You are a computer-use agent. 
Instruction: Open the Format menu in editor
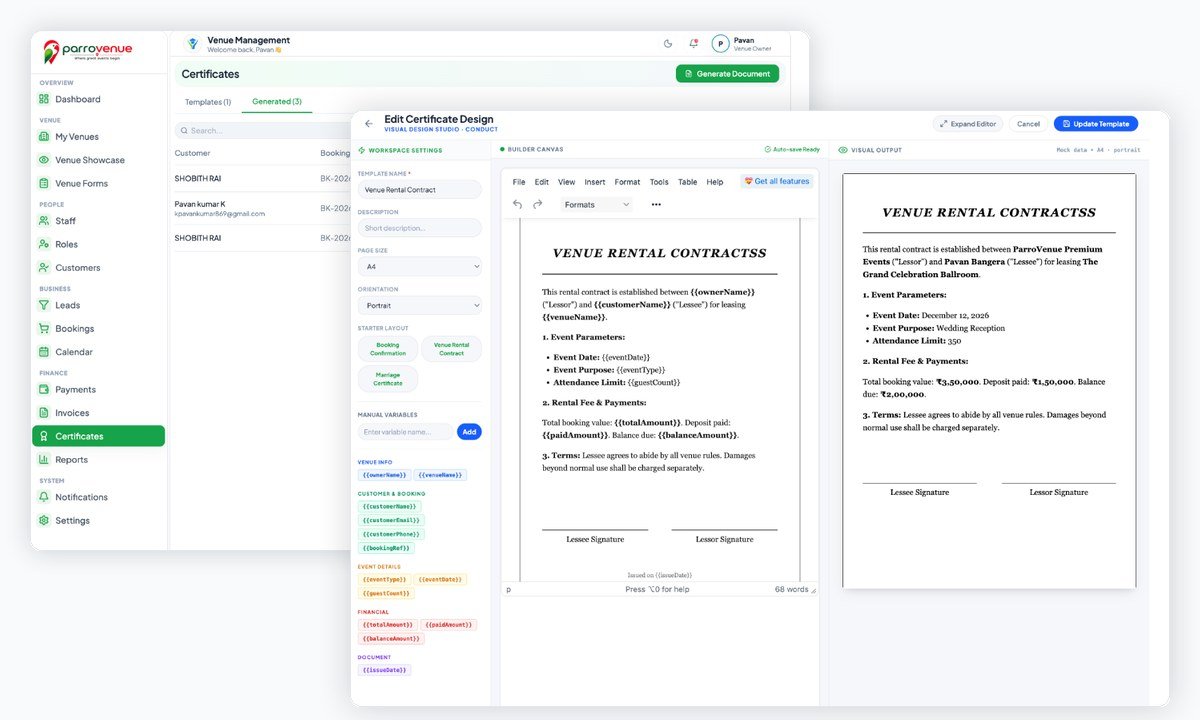pyautogui.click(x=627, y=182)
